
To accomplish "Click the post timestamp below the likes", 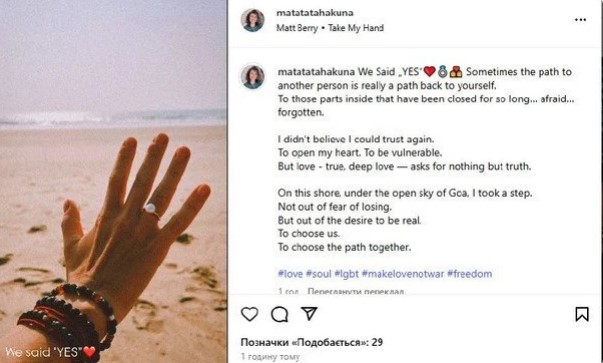I will (x=270, y=357).
